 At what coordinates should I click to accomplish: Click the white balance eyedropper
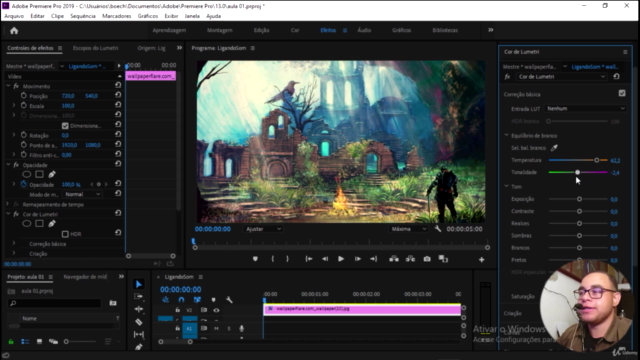click(554, 148)
